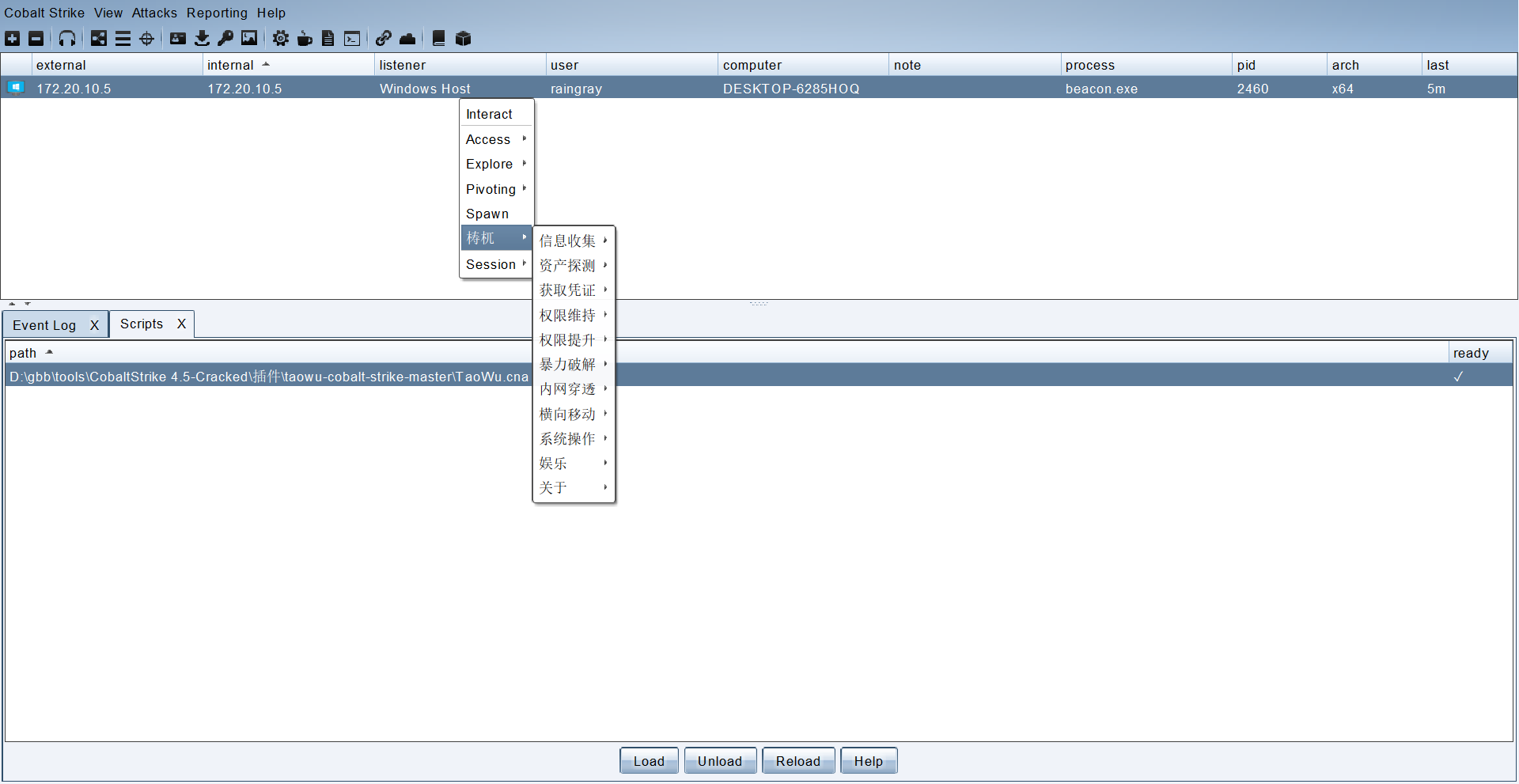
Task: Open the View menu
Action: click(108, 13)
